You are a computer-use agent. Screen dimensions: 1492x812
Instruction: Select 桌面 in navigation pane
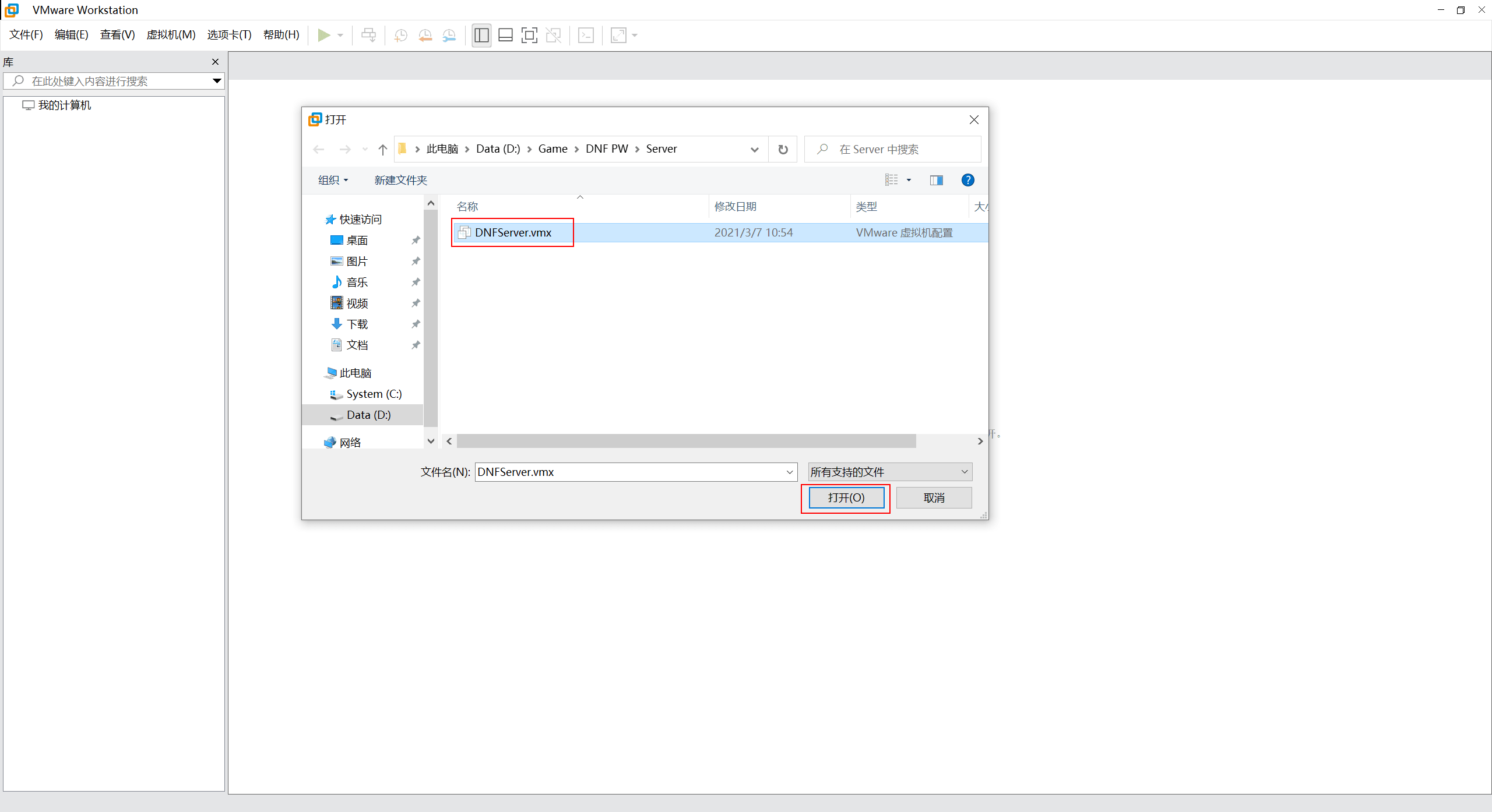point(349,241)
